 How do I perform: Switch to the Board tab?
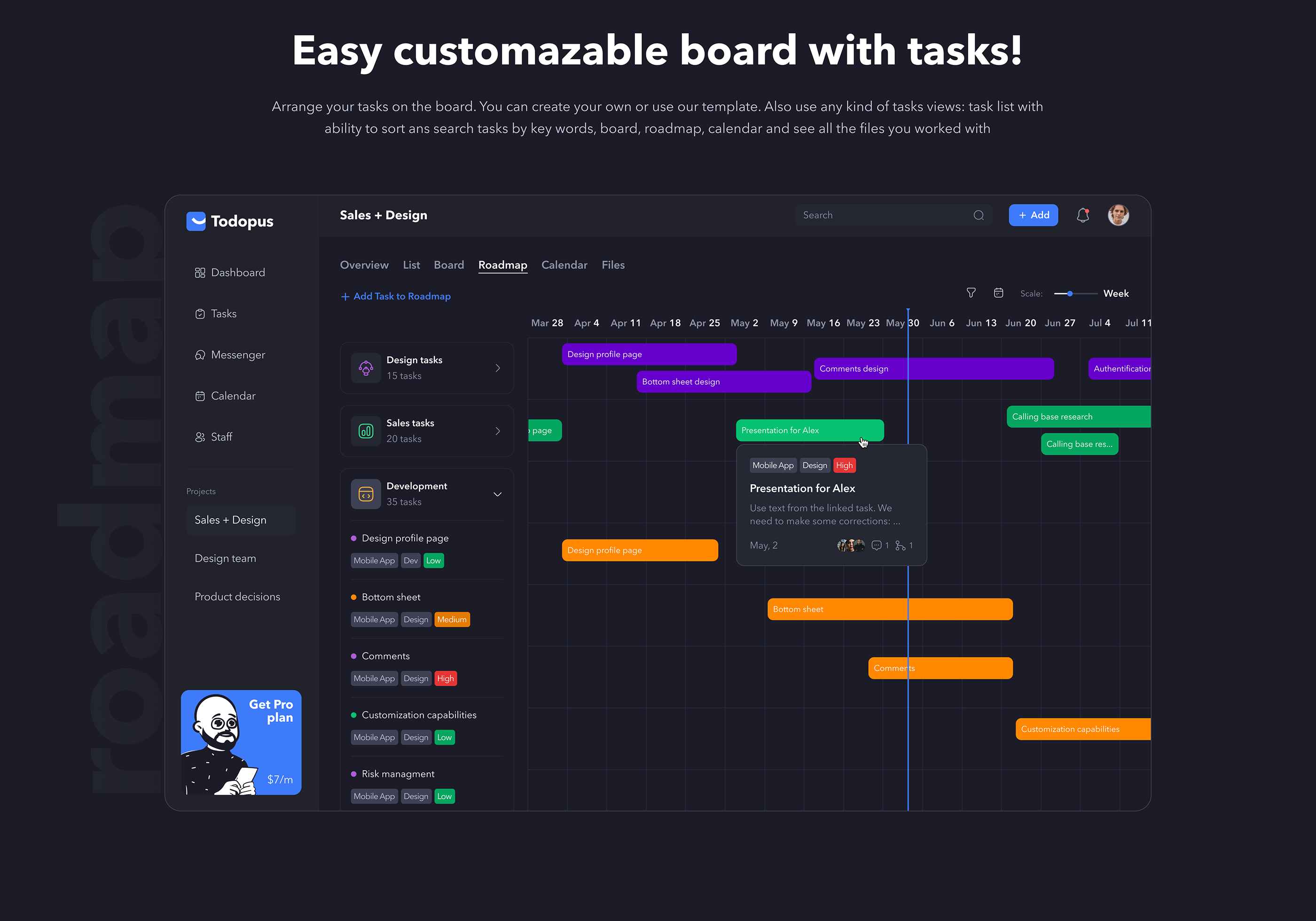click(x=449, y=265)
